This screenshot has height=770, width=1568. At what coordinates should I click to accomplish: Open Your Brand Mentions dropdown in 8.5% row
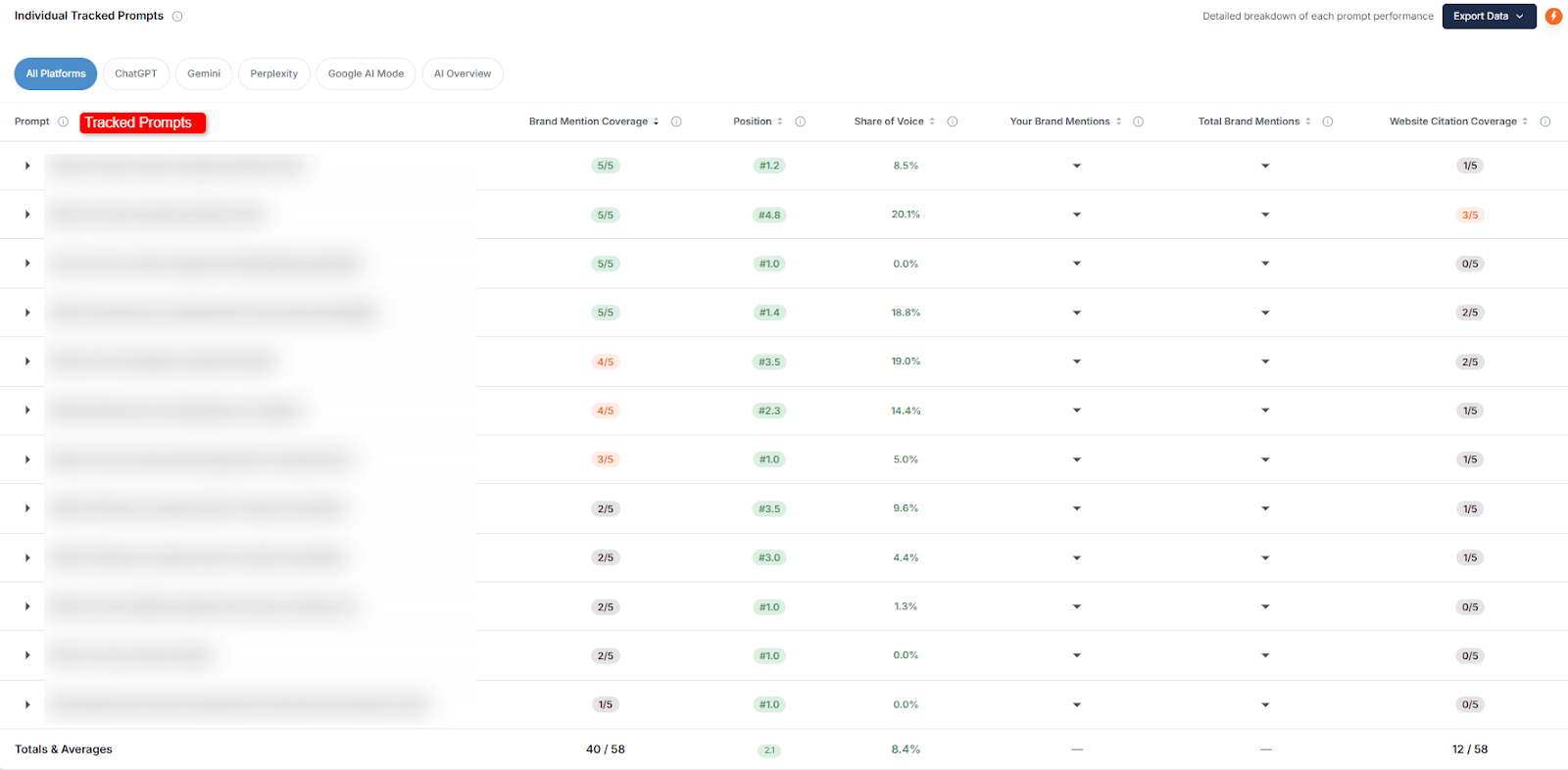[x=1077, y=166]
